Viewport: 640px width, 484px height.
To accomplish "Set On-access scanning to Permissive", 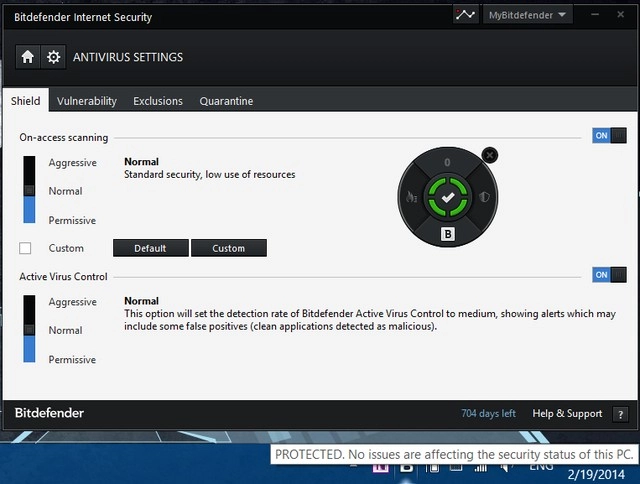I will 72,220.
